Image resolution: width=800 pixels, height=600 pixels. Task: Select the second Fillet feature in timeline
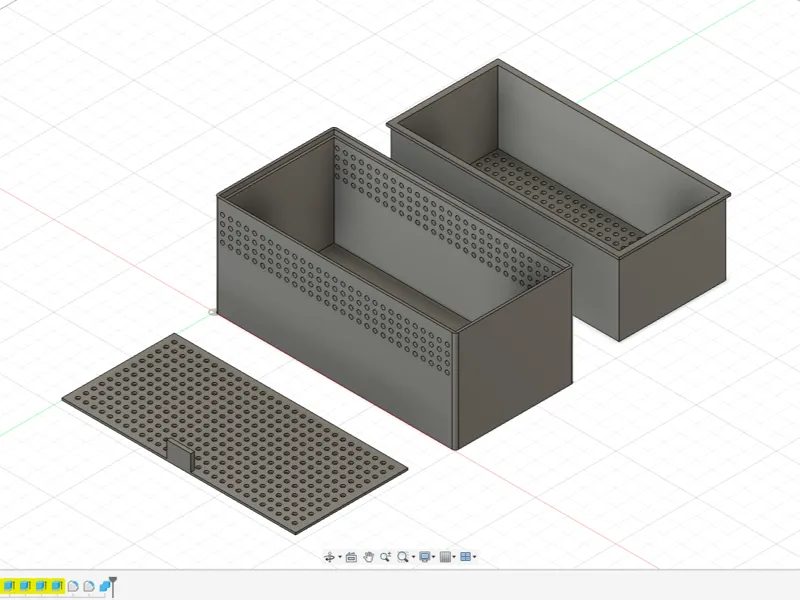tap(89, 586)
